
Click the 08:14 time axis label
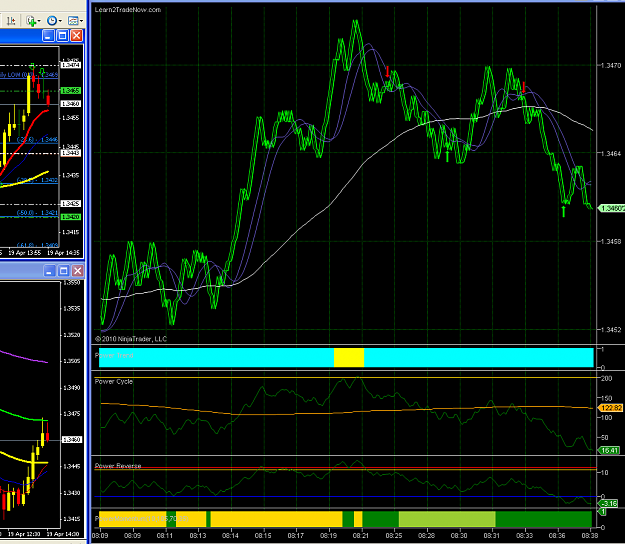[x=230, y=536]
